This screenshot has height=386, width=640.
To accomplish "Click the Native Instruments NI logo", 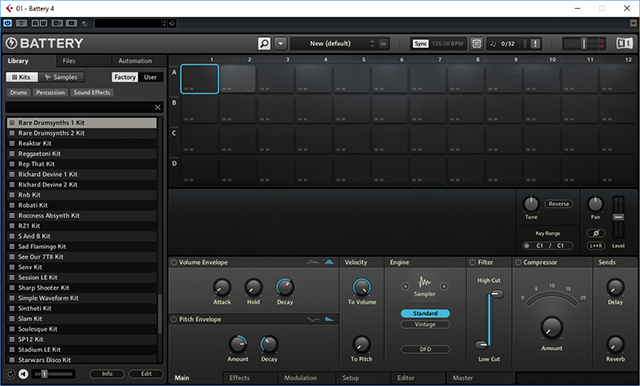I will tap(624, 43).
